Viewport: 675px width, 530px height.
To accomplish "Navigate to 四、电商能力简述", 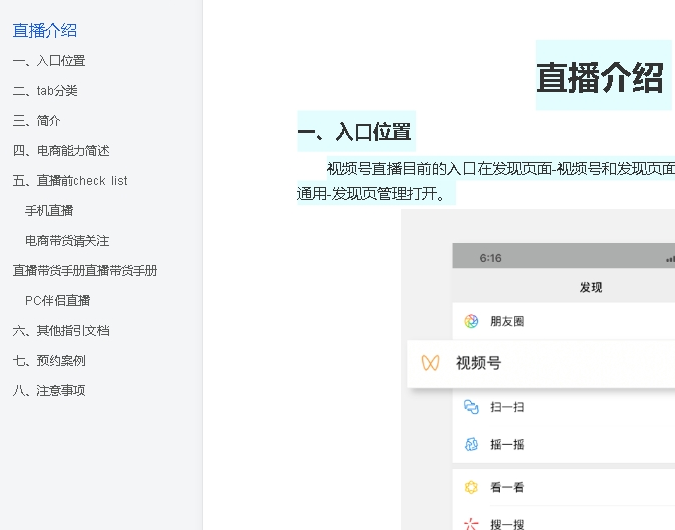I will (61, 151).
